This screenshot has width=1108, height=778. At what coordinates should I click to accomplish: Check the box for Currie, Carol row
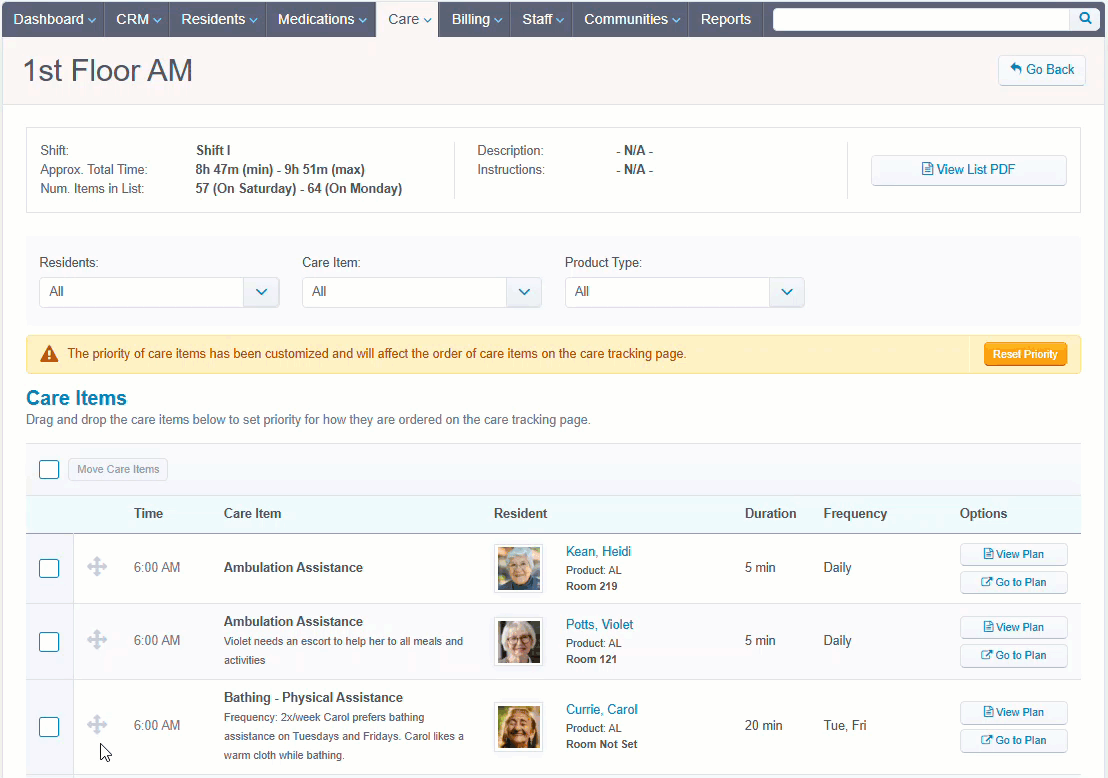[x=49, y=726]
